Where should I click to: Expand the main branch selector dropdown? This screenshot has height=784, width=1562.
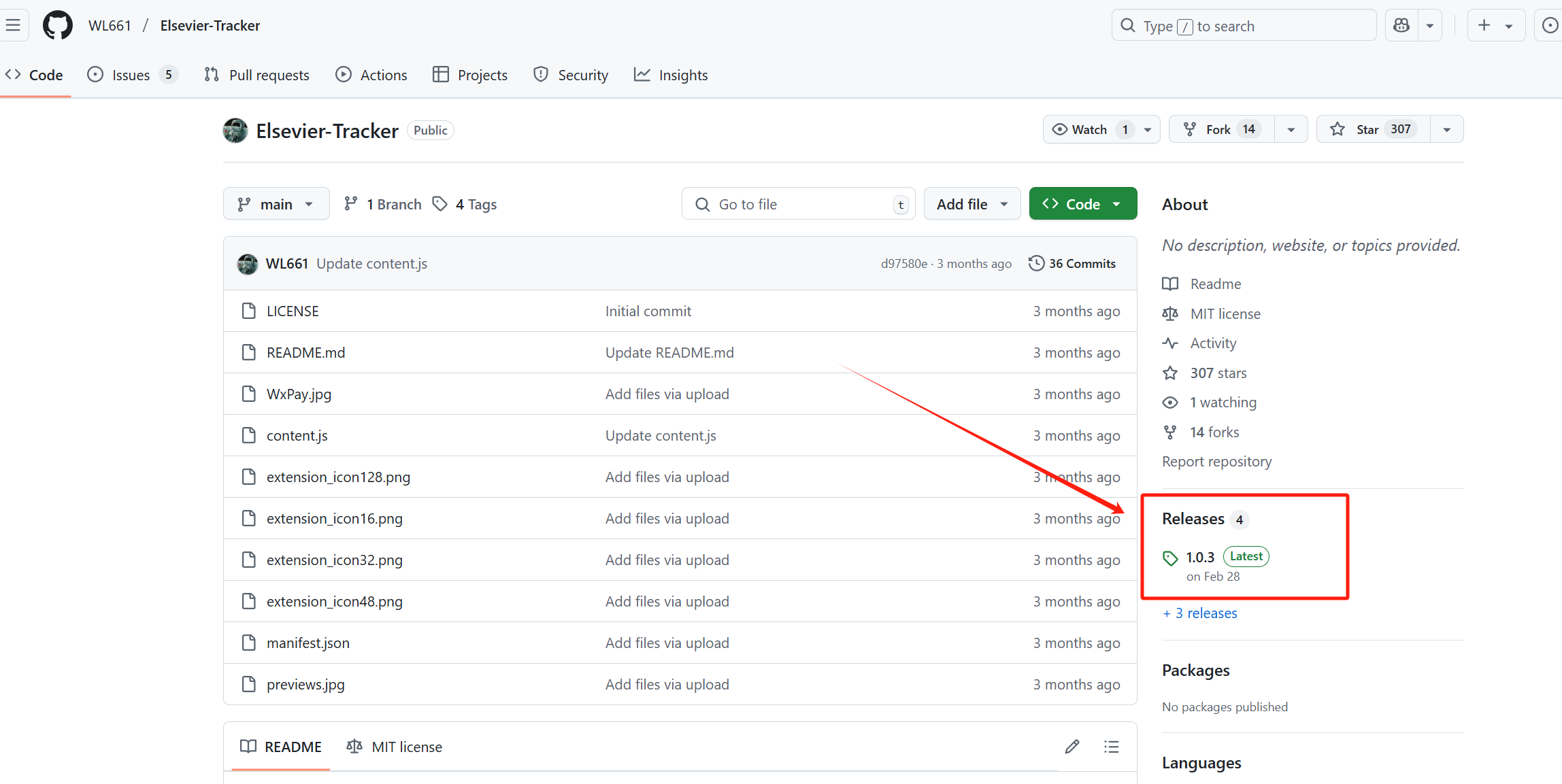[x=276, y=204]
